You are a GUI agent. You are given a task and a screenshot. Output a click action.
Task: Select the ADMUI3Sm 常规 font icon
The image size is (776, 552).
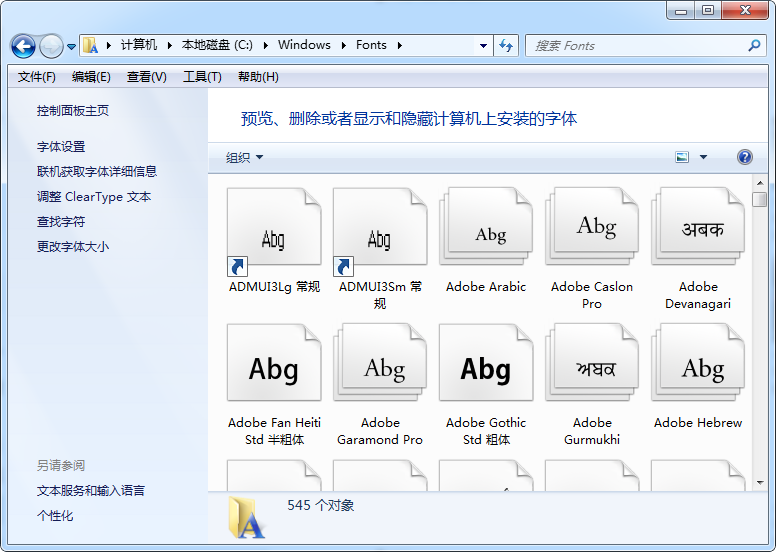click(x=380, y=231)
